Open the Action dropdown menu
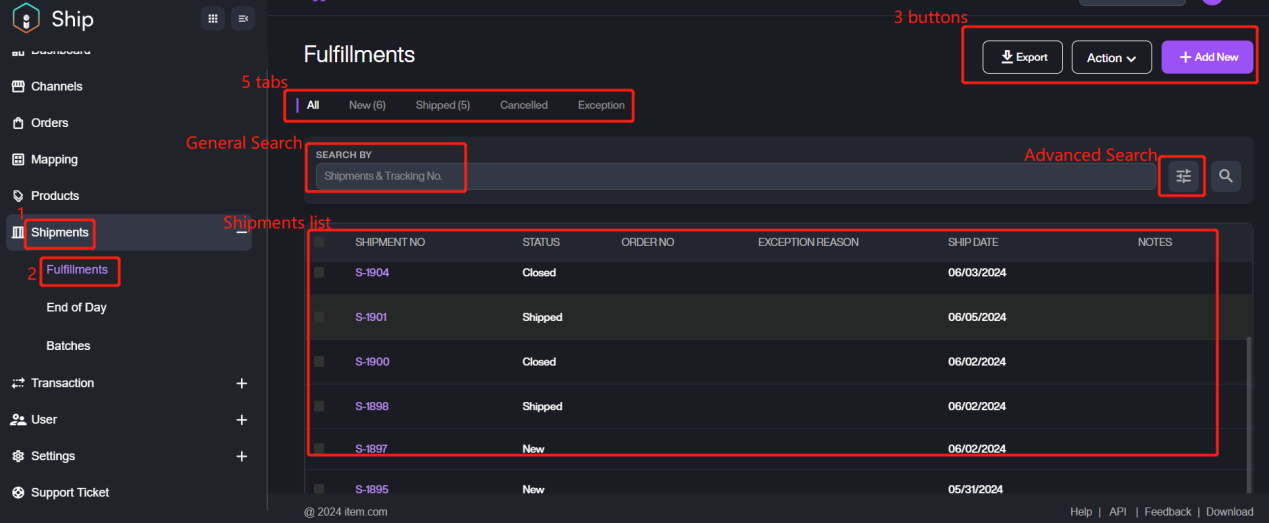The height and width of the screenshot is (523, 1269). [1111, 58]
